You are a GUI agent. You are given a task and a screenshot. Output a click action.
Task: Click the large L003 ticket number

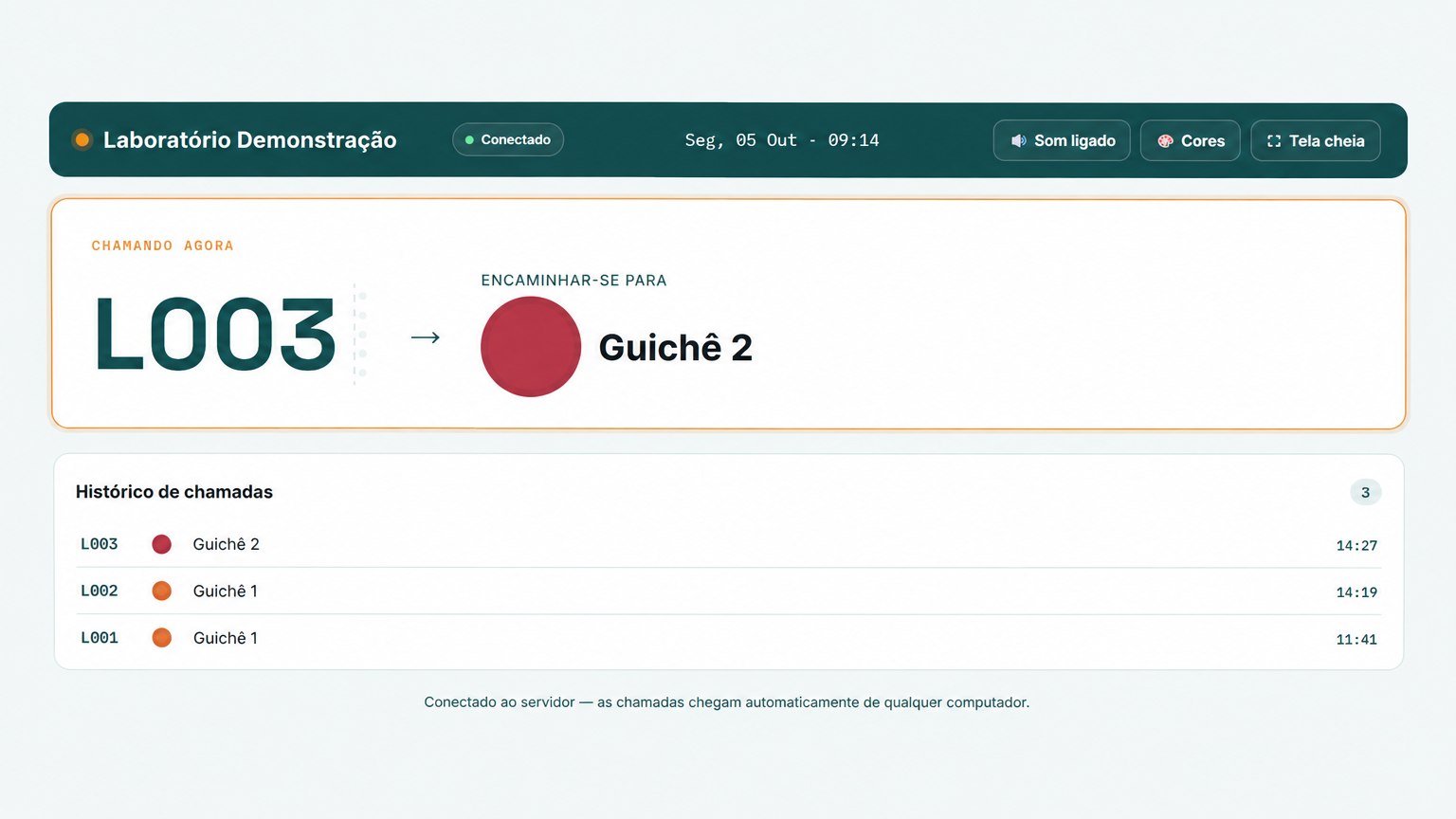tap(216, 335)
